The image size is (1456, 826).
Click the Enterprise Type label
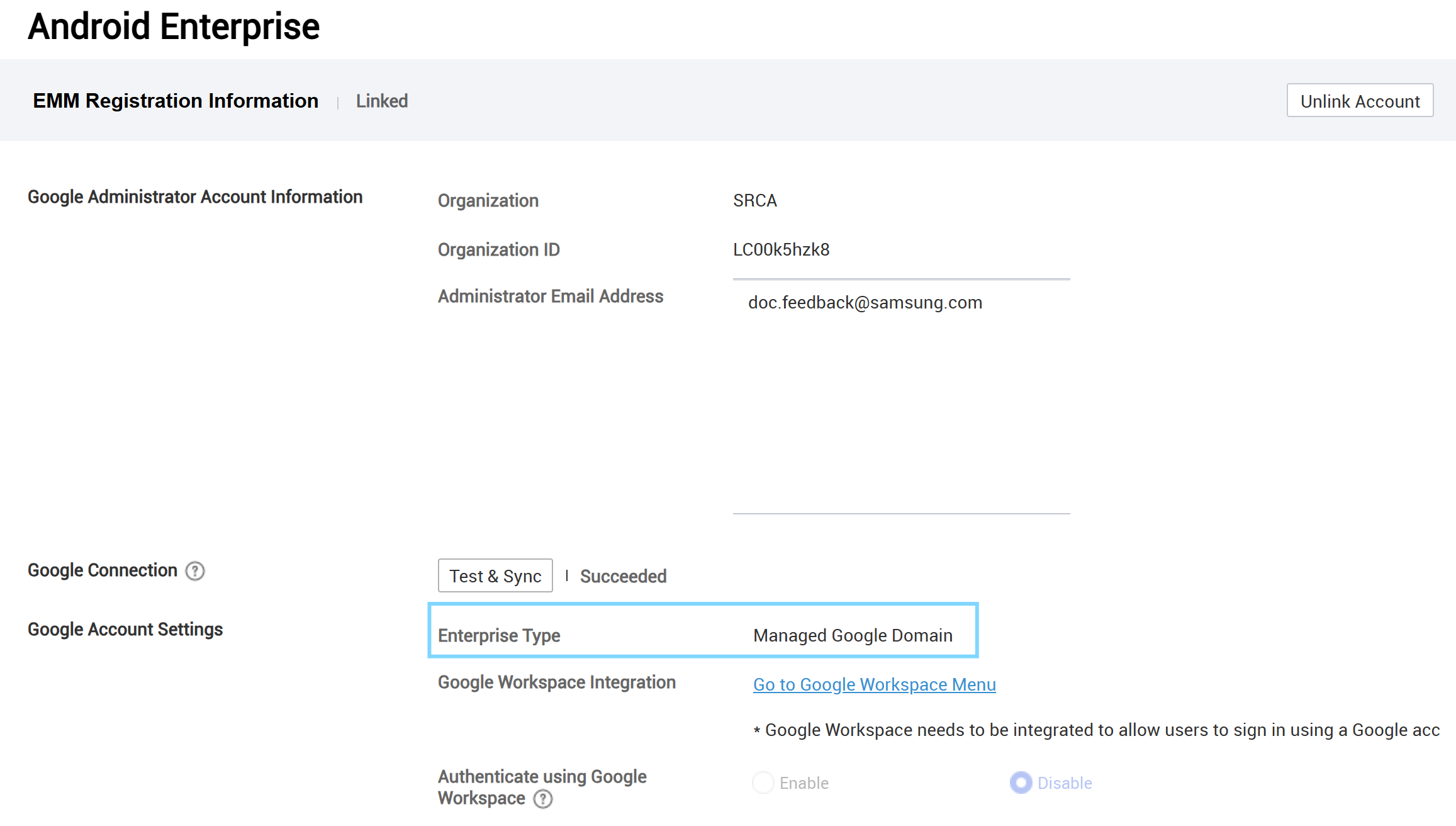(x=499, y=636)
